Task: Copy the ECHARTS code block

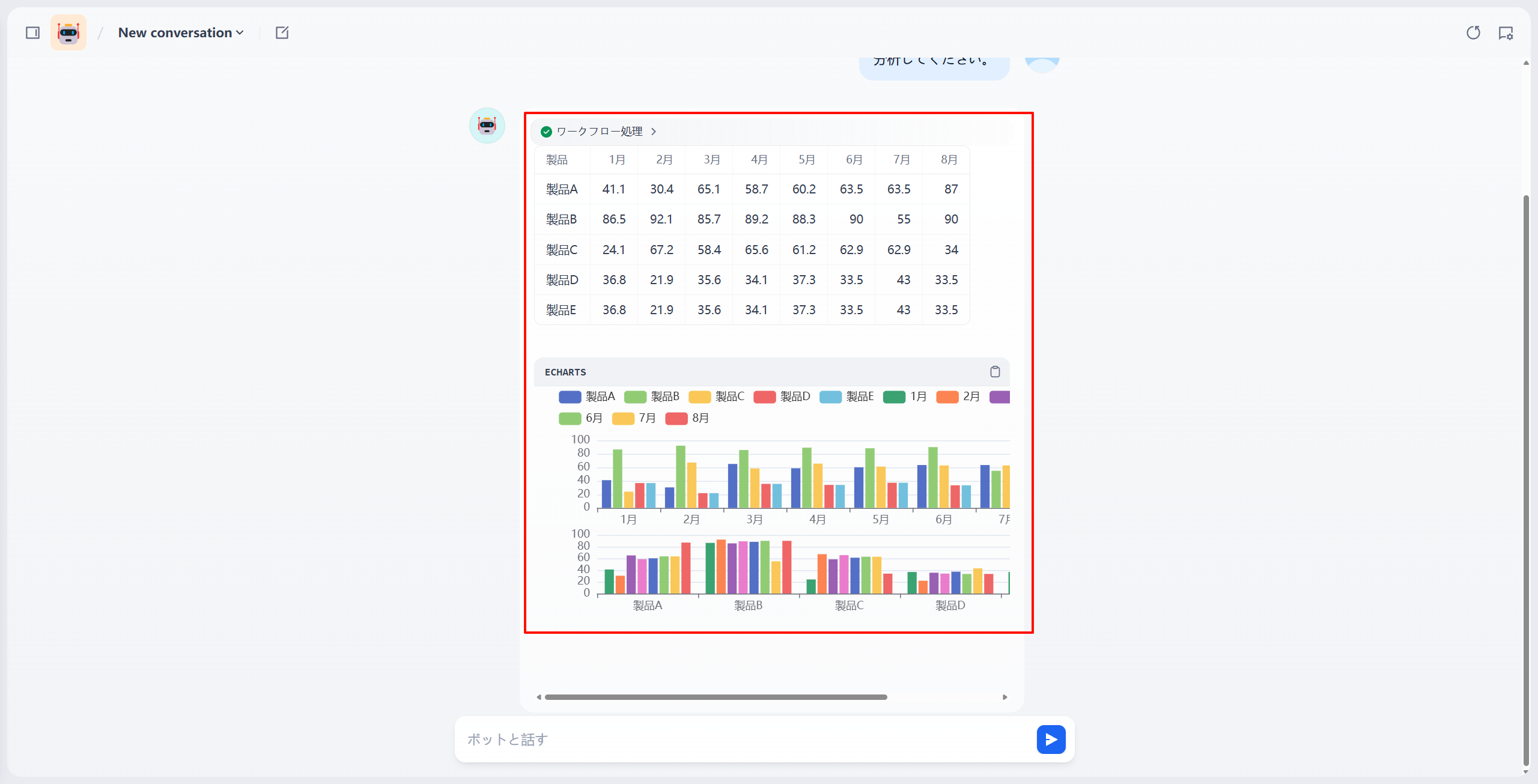Action: (x=995, y=372)
